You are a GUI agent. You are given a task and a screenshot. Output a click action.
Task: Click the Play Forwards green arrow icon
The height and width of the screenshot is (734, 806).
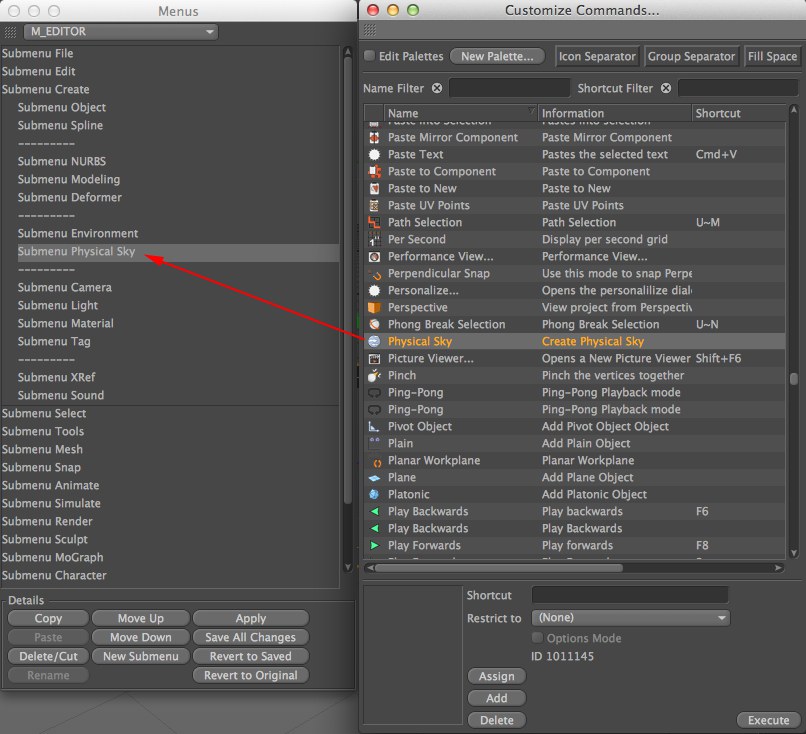tap(374, 546)
